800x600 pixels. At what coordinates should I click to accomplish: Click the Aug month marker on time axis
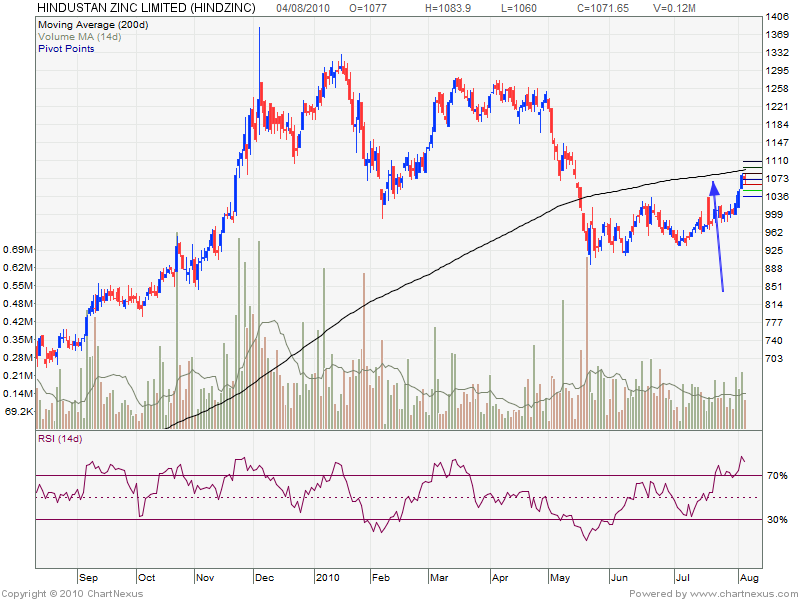pyautogui.click(x=748, y=577)
